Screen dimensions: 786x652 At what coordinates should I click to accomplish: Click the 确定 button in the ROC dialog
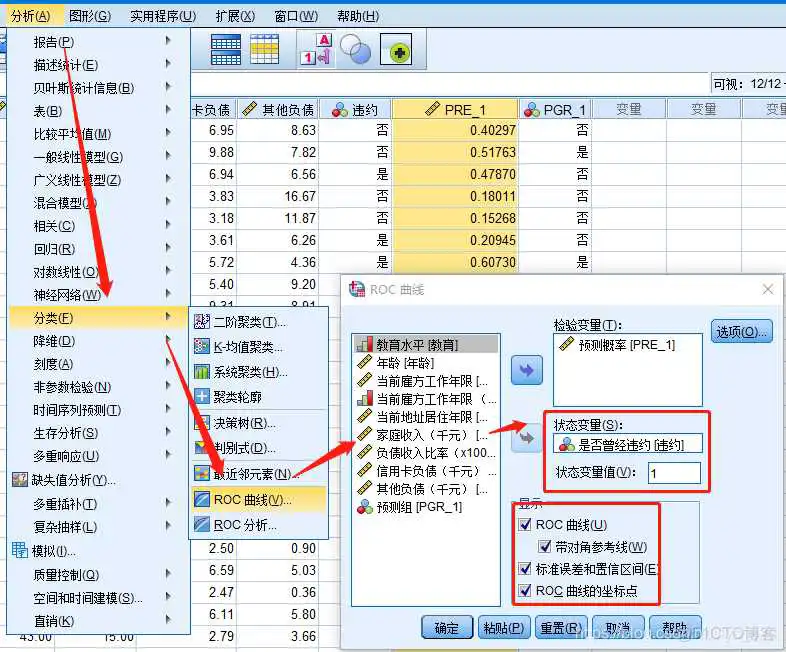(x=447, y=627)
